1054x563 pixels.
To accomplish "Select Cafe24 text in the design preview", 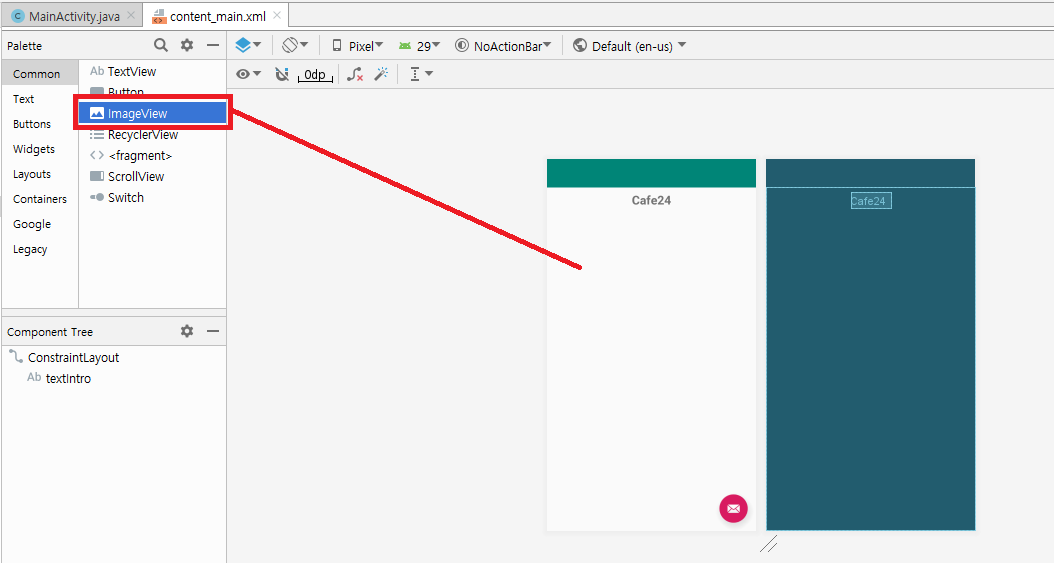I will tap(651, 200).
